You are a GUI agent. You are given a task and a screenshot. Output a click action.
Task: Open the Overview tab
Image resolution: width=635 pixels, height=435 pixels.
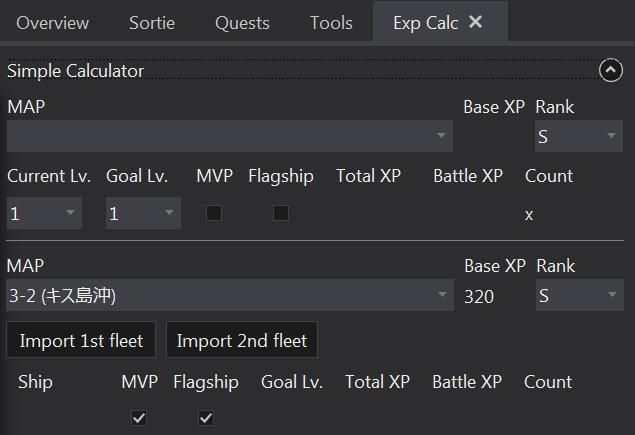[53, 23]
